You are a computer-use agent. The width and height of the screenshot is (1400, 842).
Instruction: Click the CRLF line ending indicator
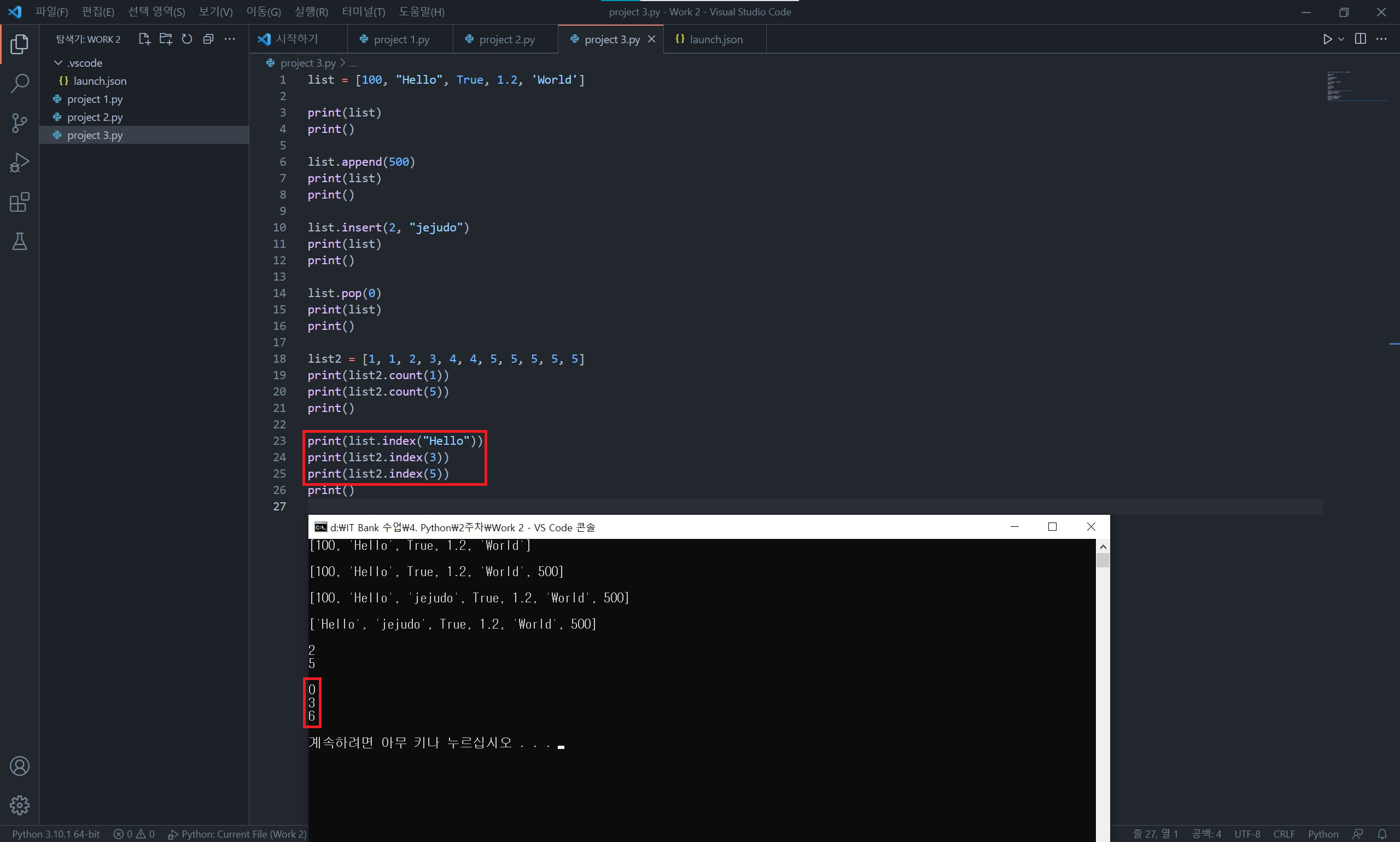click(1283, 833)
